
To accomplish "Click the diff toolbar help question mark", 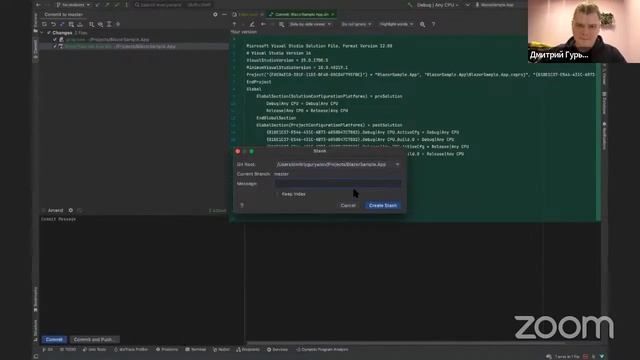I will click(x=433, y=24).
